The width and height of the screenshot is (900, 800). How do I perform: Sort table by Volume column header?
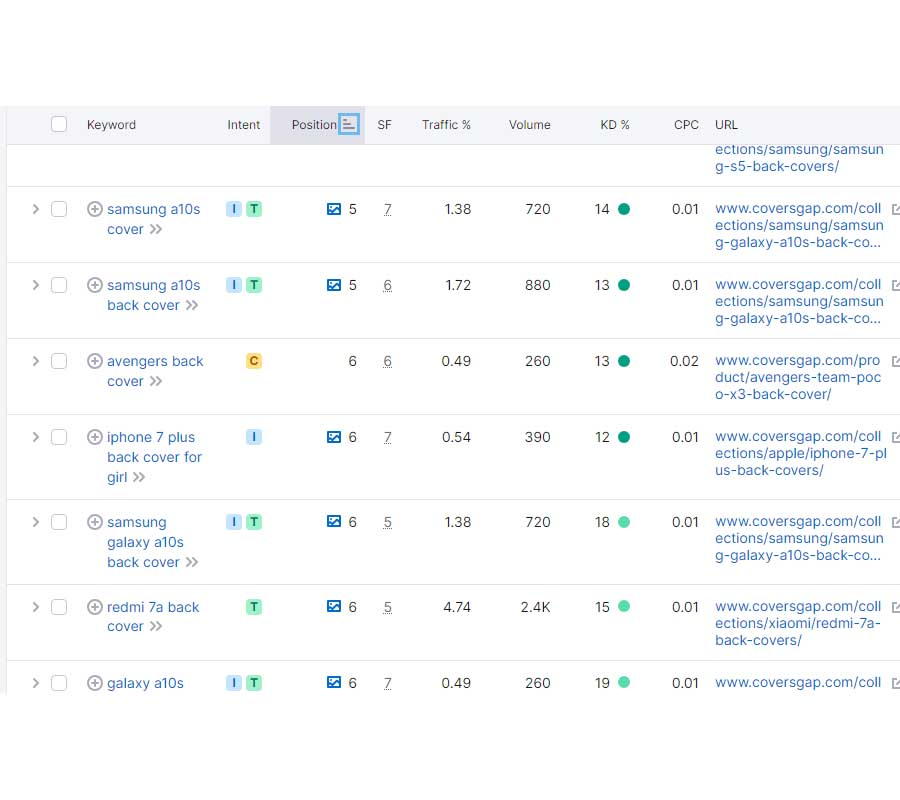click(x=529, y=125)
